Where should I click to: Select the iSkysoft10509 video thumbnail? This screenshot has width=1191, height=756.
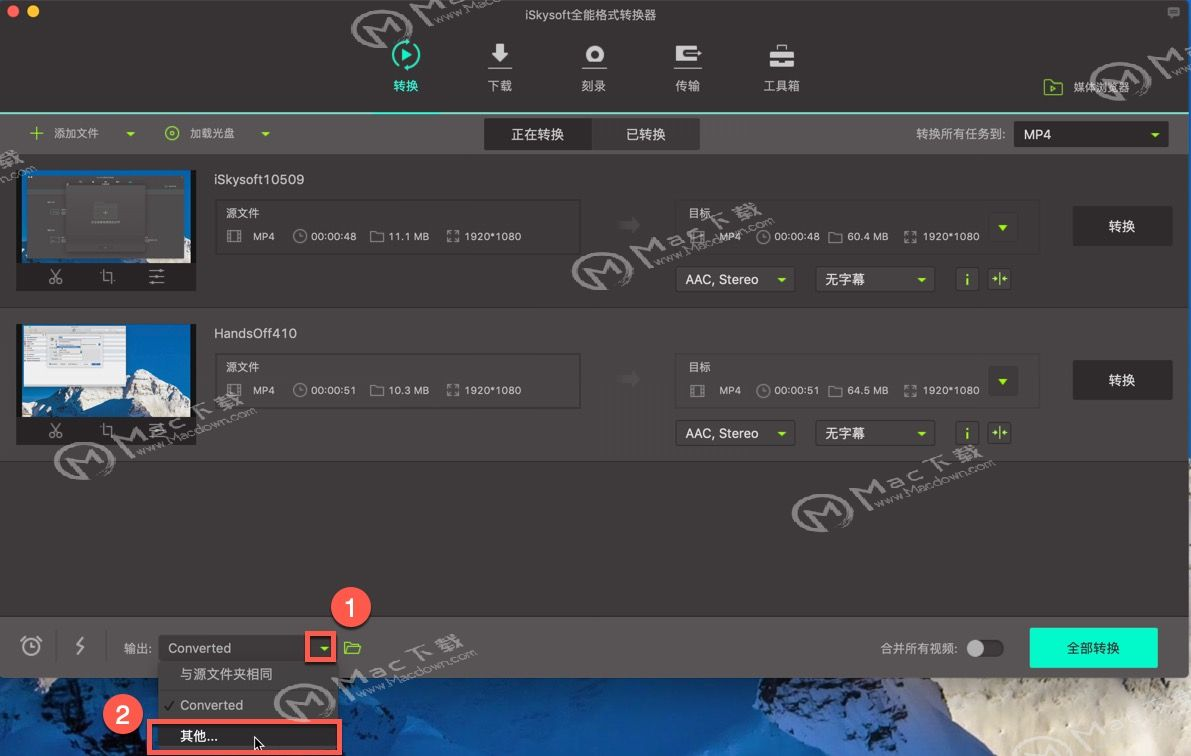pos(106,217)
